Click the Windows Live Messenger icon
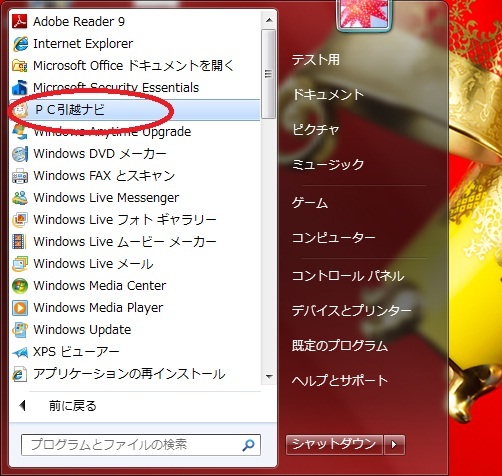The width and height of the screenshot is (502, 476). 20,198
